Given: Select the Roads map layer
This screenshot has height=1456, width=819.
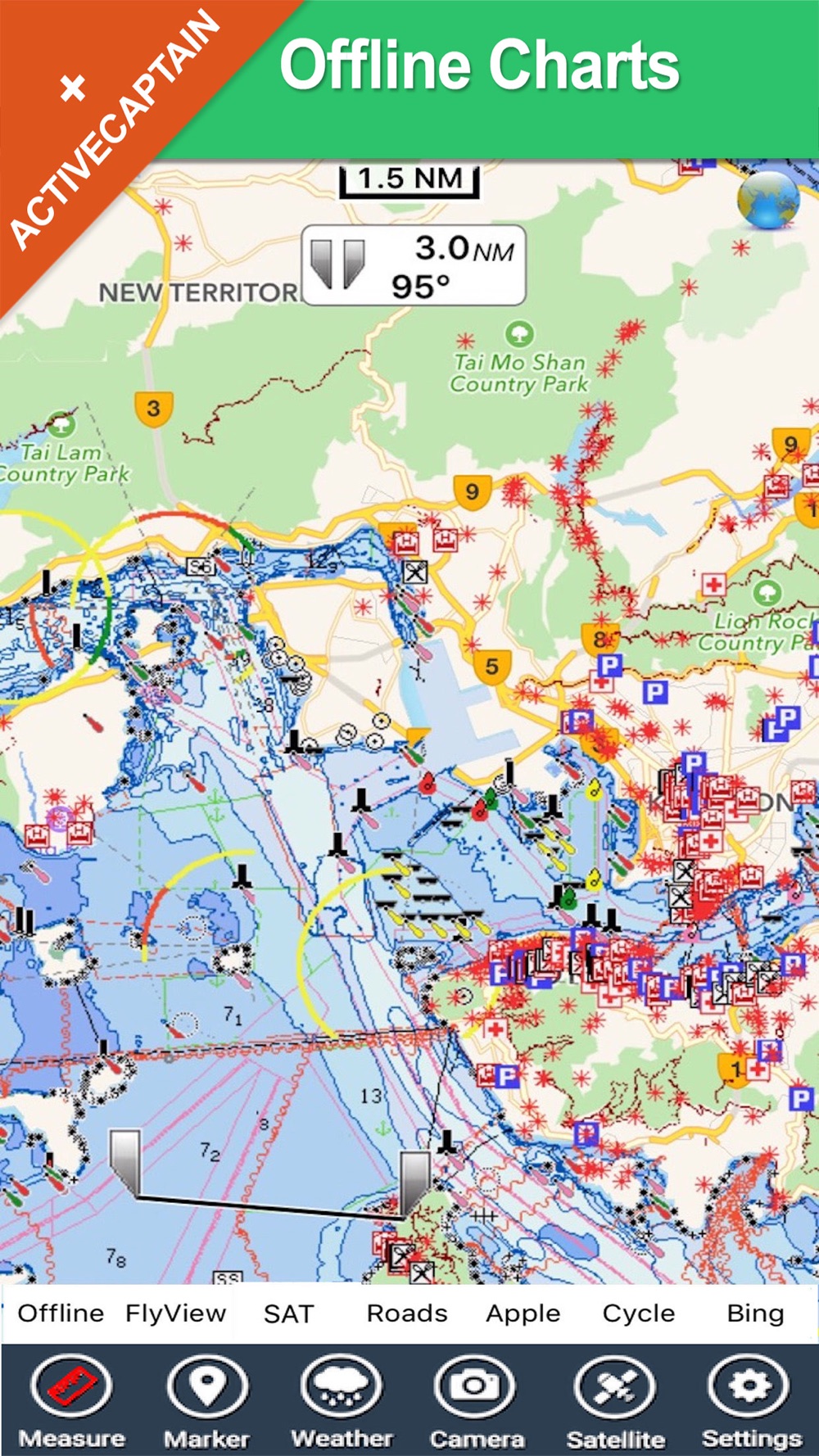Looking at the screenshot, I should [x=407, y=1314].
